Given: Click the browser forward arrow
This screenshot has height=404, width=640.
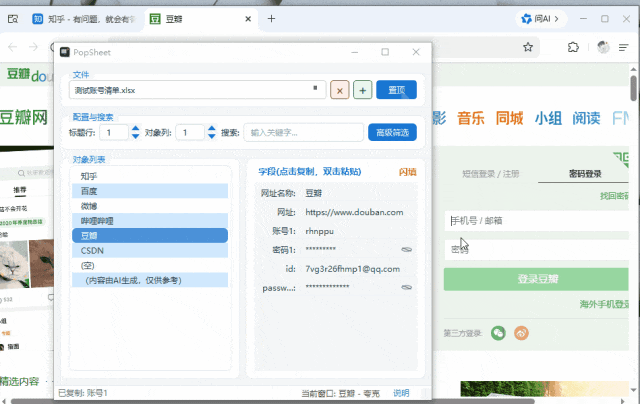Looking at the screenshot, I should [x=33, y=47].
